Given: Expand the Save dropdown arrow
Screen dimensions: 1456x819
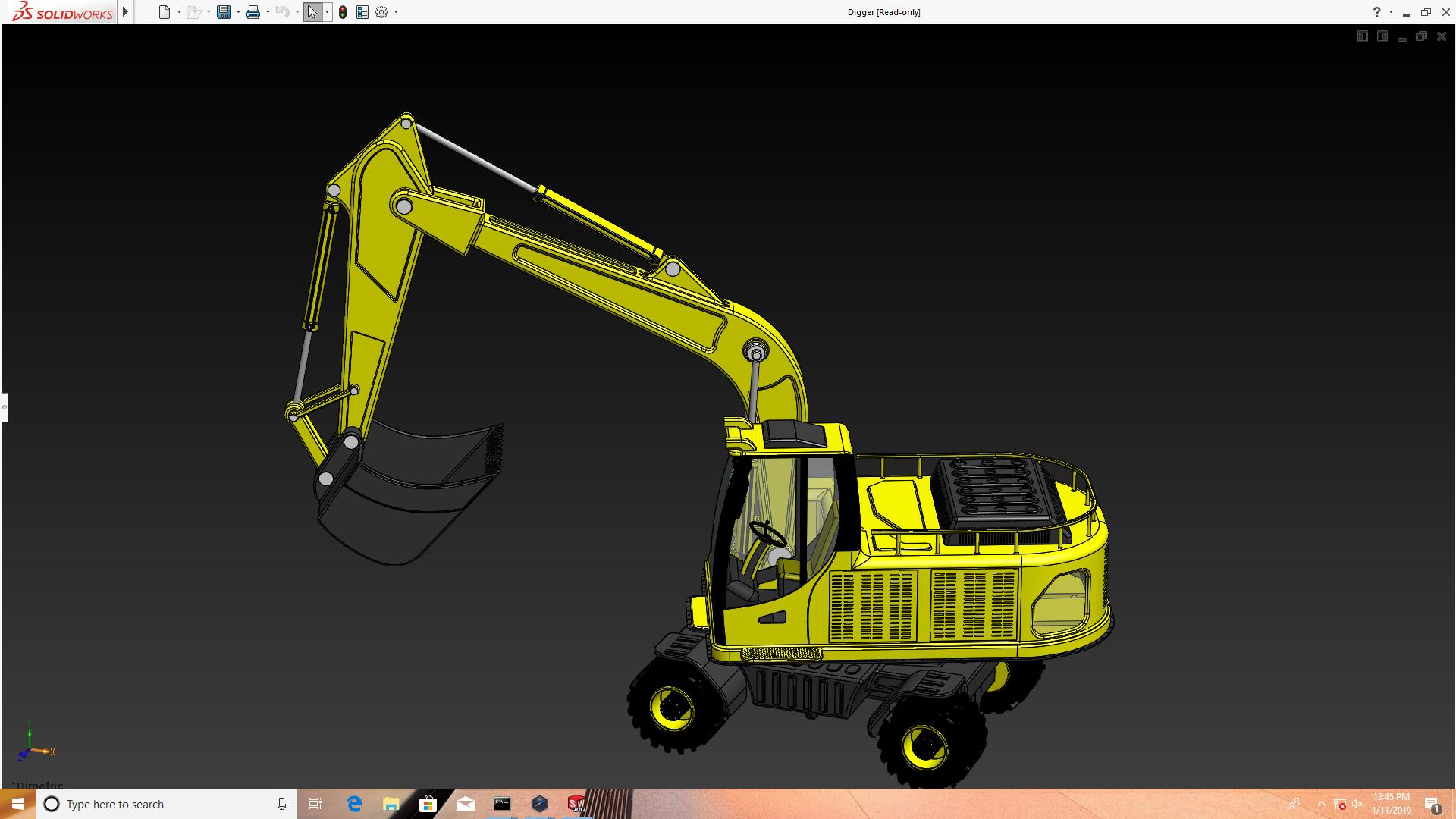Looking at the screenshot, I should tap(238, 12).
